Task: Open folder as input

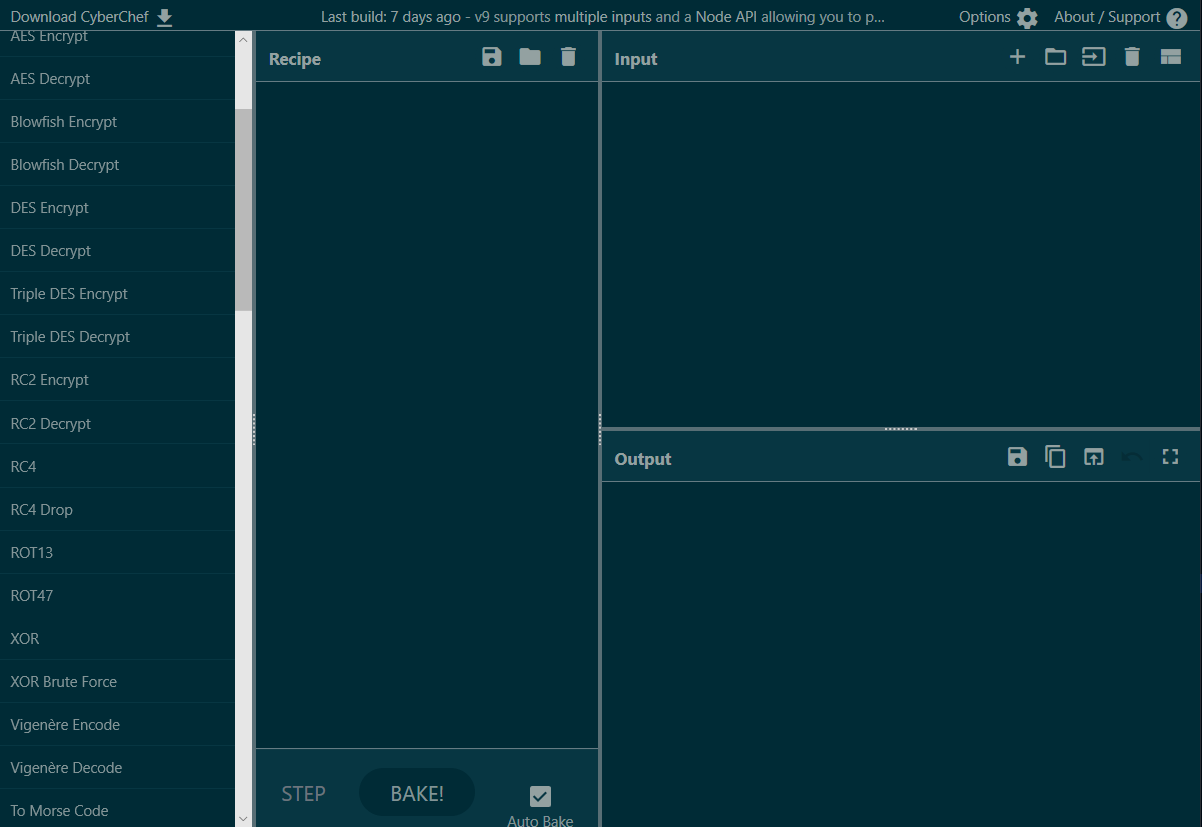Action: coord(1055,57)
